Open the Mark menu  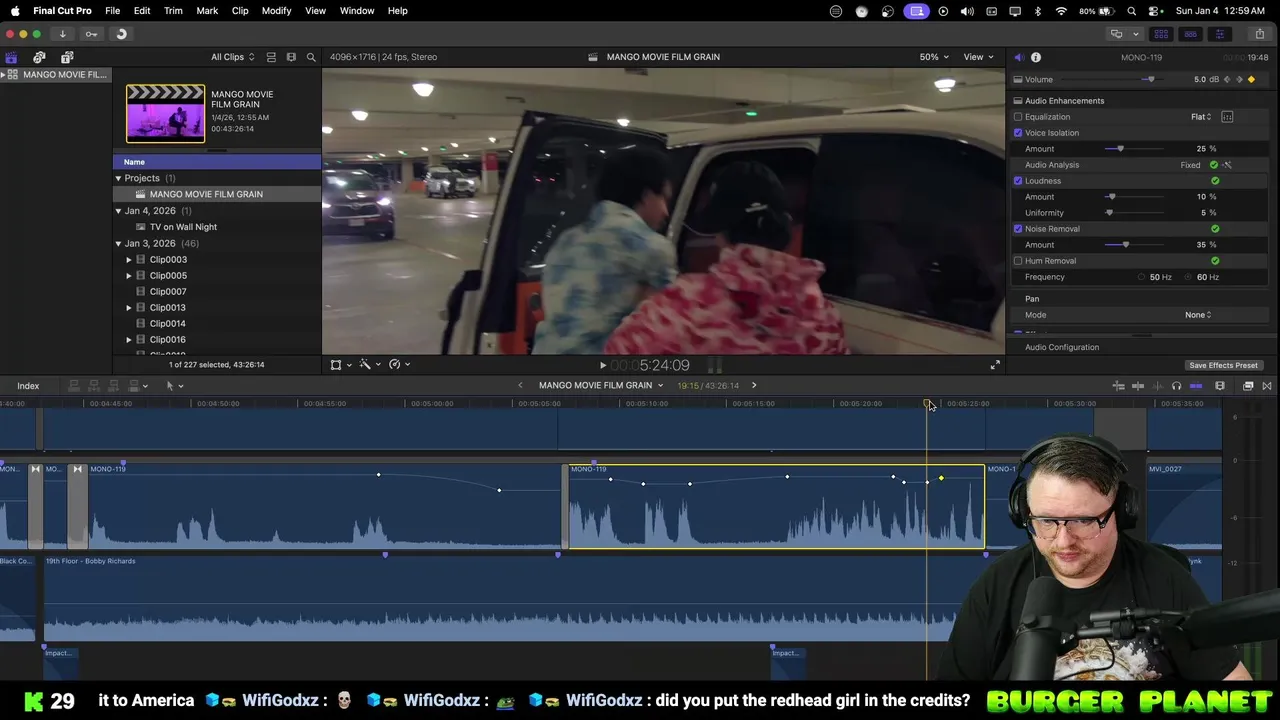(x=207, y=10)
